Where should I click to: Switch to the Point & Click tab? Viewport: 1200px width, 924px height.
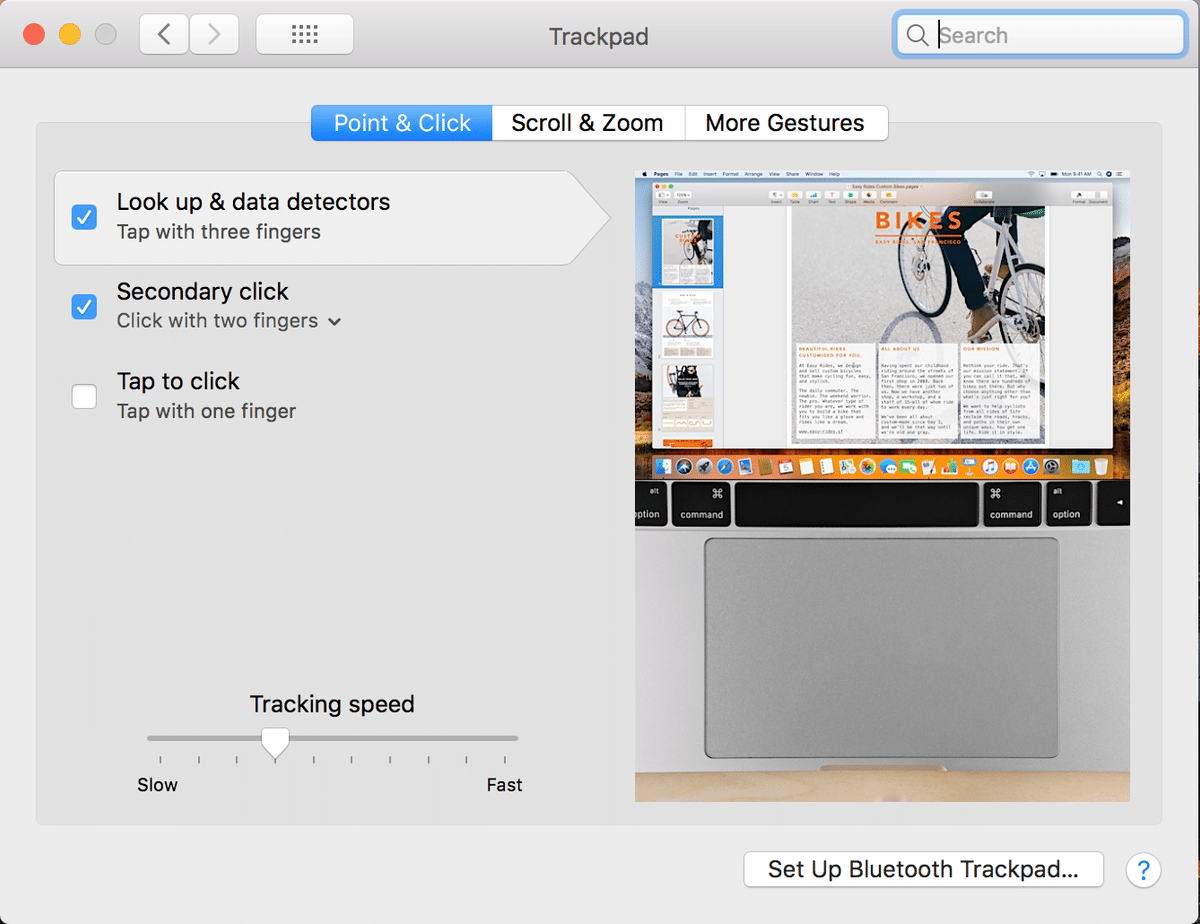[x=402, y=123]
